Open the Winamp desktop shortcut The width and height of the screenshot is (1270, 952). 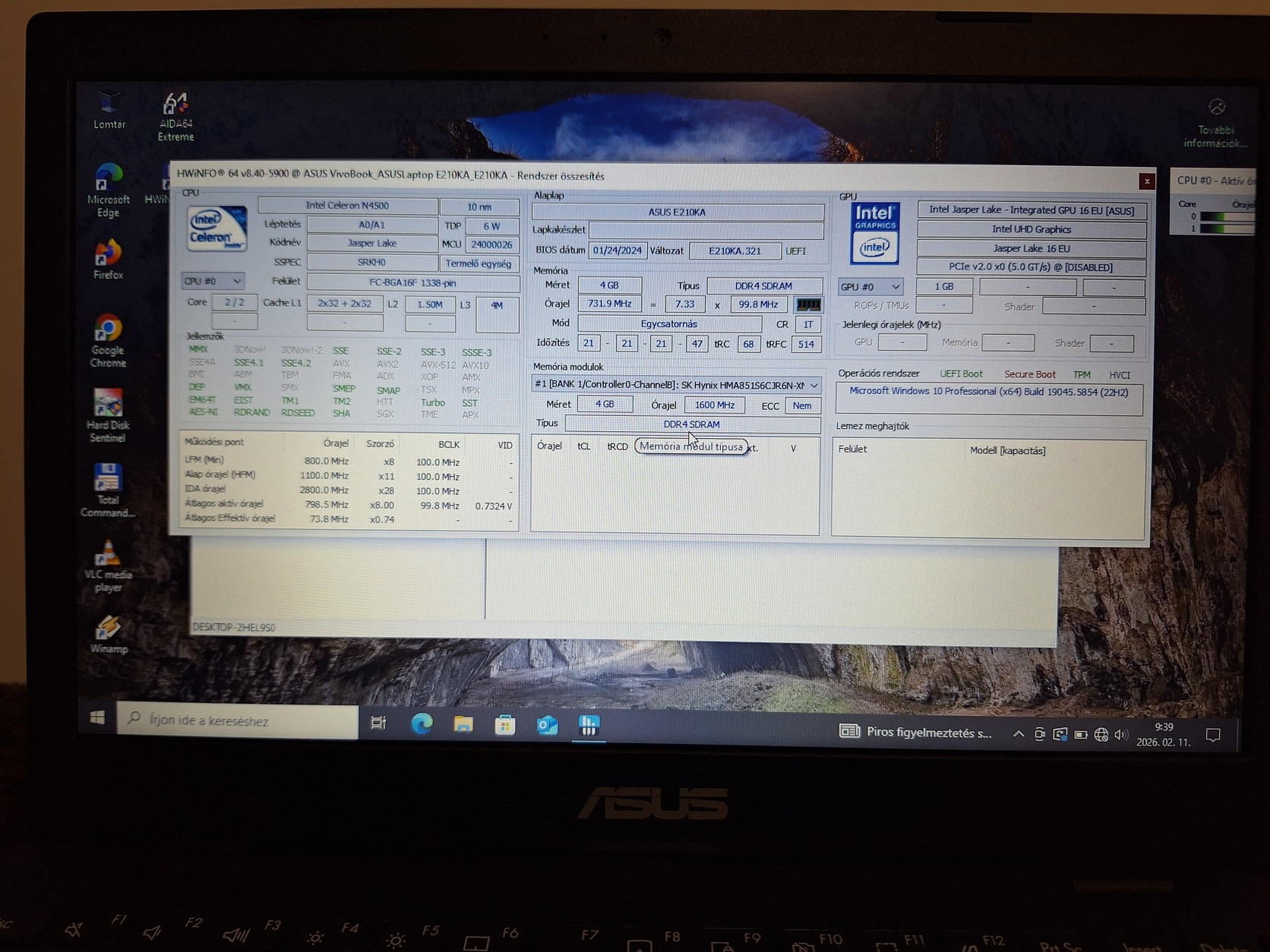click(x=108, y=635)
